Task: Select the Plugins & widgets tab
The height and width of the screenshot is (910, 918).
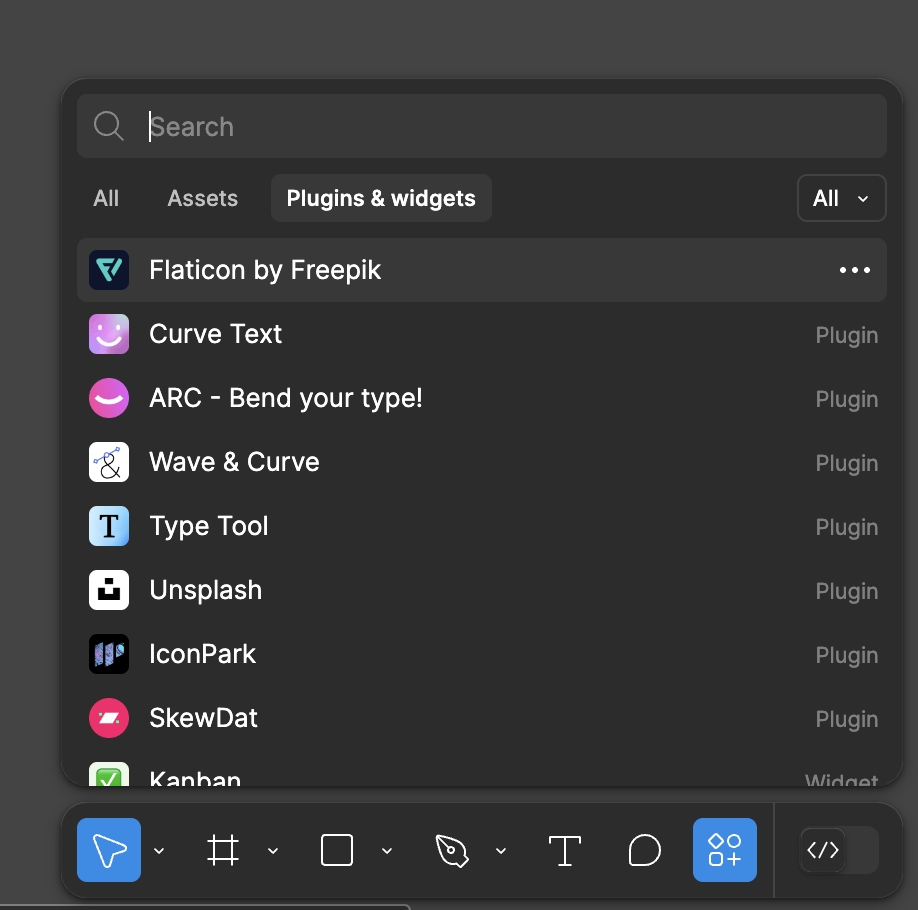Action: point(381,198)
